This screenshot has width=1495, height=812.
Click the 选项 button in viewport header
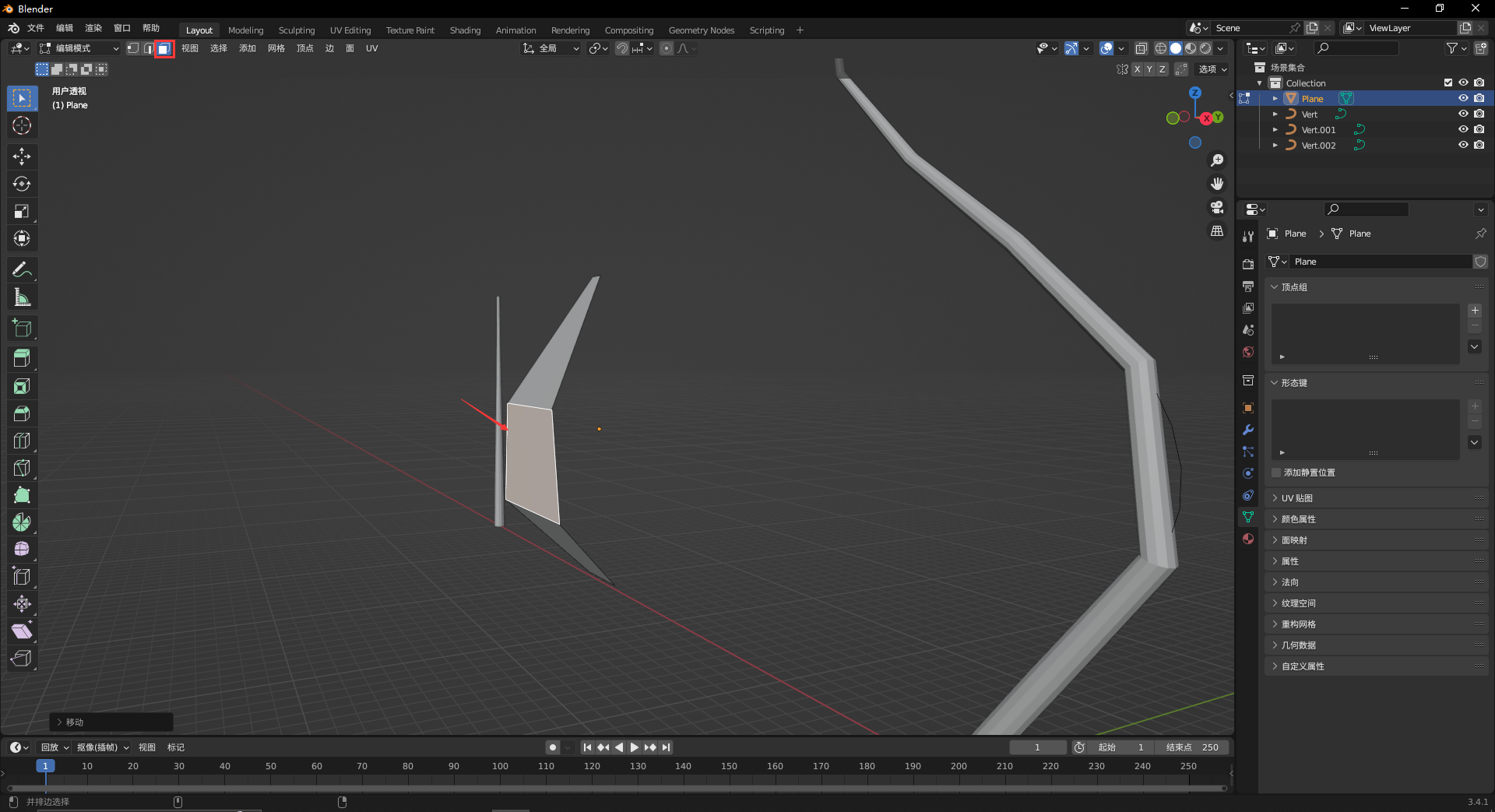point(1212,69)
